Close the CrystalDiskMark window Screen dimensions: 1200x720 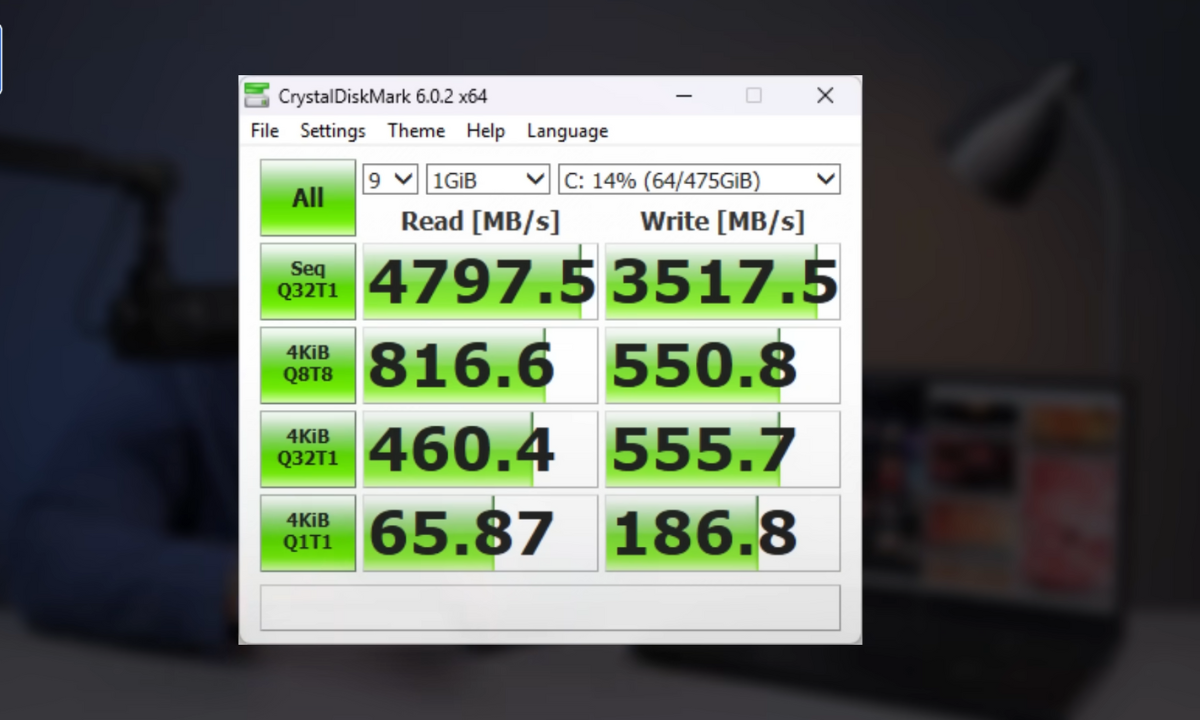[x=825, y=96]
